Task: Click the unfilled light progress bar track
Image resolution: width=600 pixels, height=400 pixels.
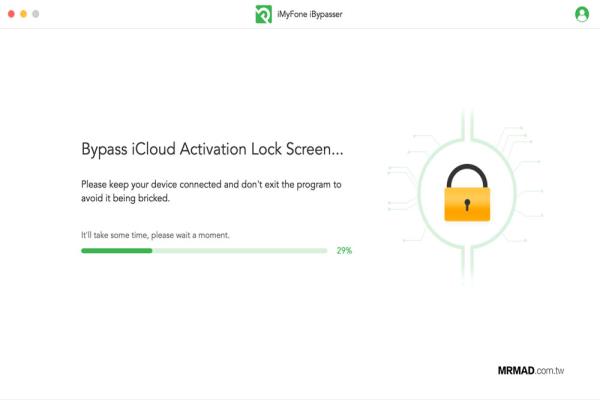Action: (240, 251)
